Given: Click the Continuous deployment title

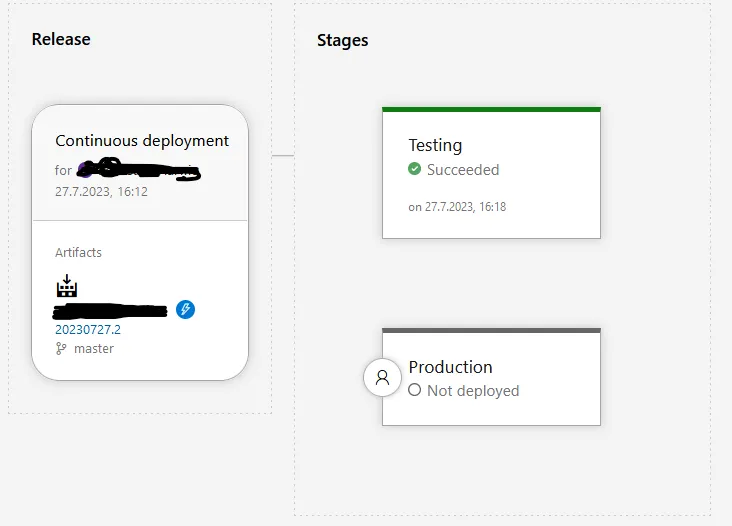Looking at the screenshot, I should click(x=142, y=141).
